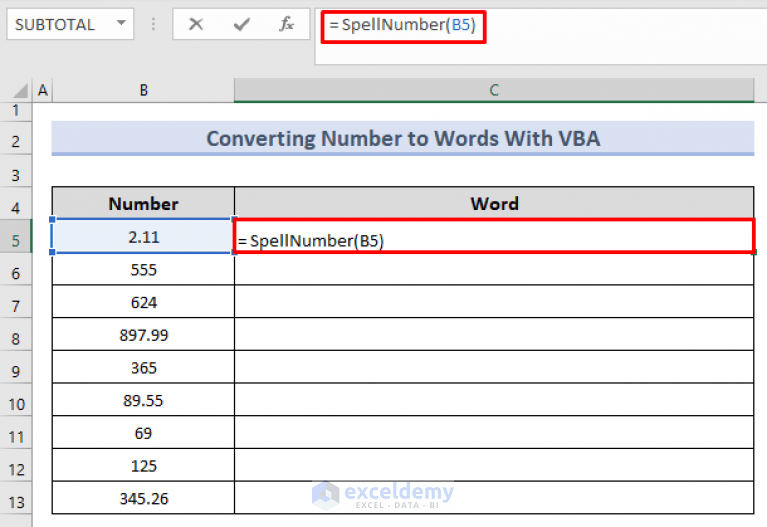The image size is (767, 527).
Task: Select column B header
Action: pyautogui.click(x=143, y=91)
